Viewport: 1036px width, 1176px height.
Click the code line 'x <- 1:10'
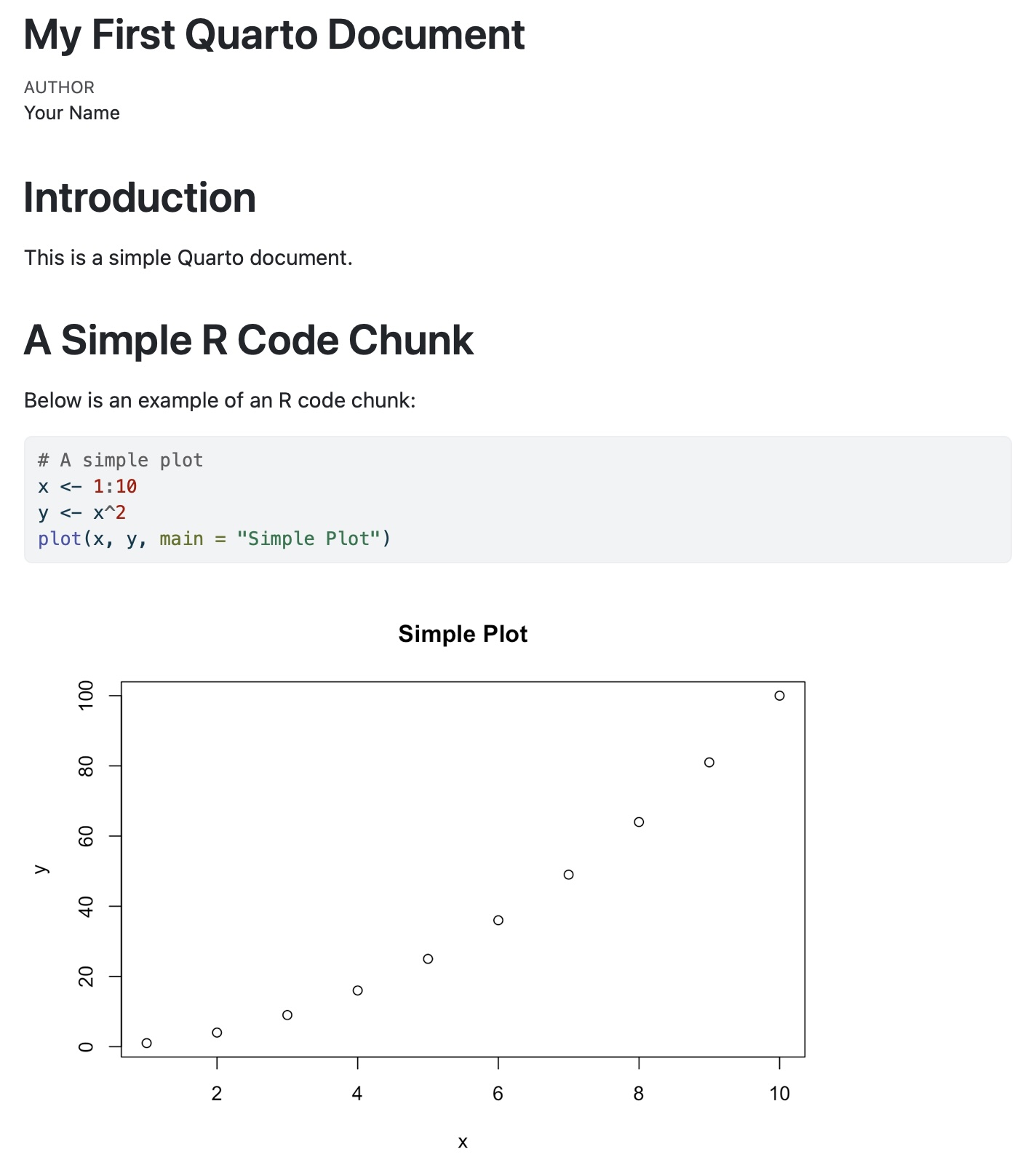(x=87, y=486)
